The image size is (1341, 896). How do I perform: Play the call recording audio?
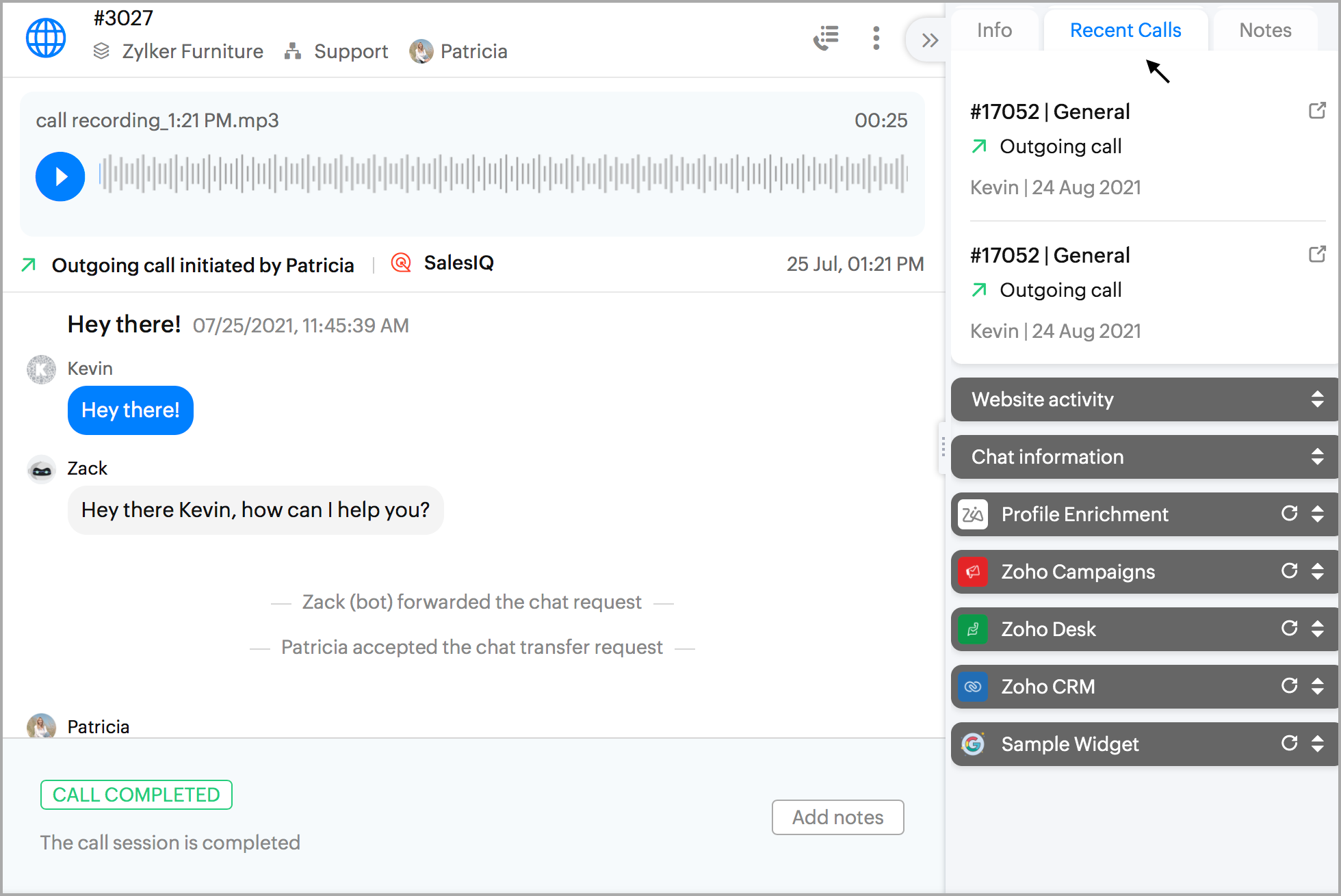pyautogui.click(x=60, y=176)
